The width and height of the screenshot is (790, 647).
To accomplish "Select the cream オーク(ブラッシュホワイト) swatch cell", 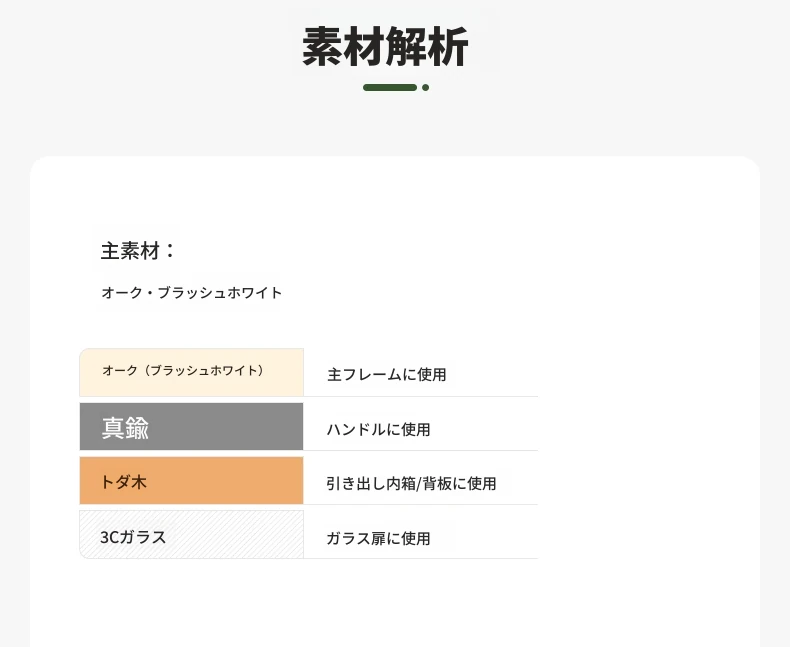I will 191,372.
